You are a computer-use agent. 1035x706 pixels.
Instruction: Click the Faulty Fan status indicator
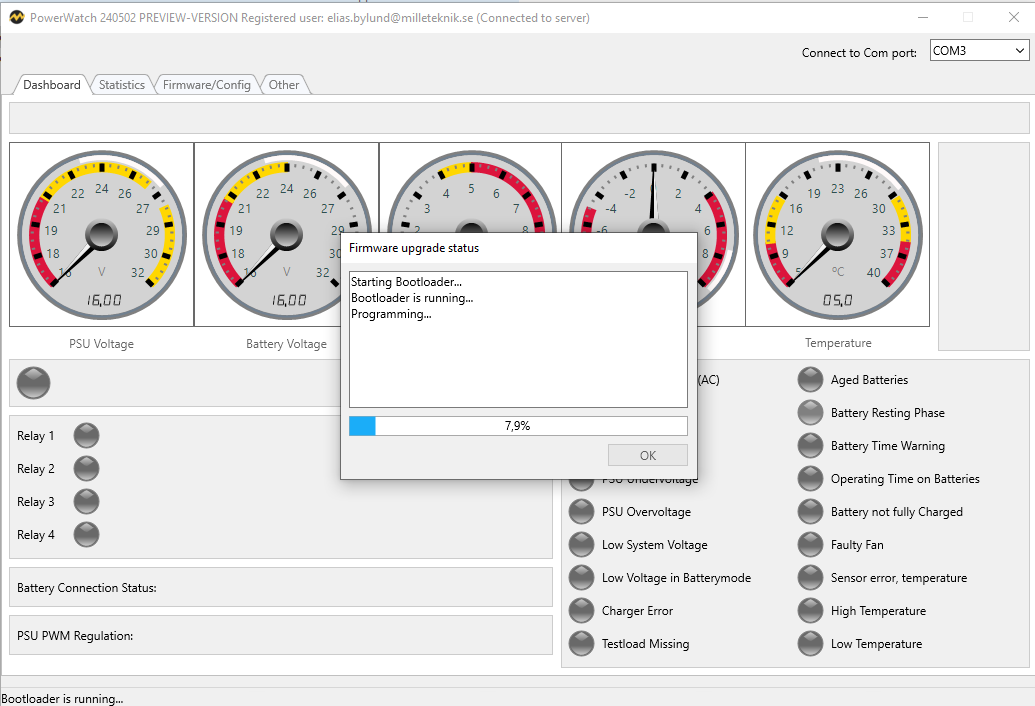(x=810, y=544)
